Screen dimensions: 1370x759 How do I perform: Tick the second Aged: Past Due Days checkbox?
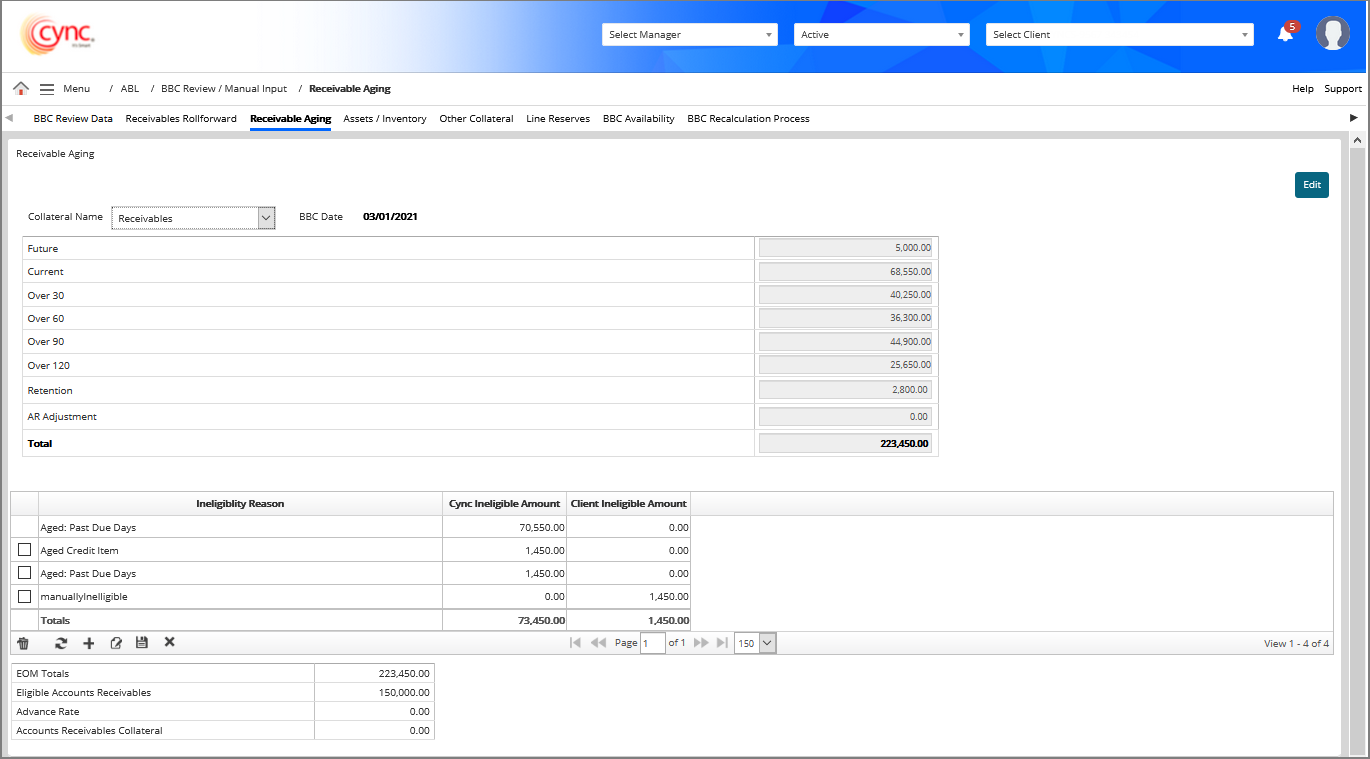tap(25, 573)
